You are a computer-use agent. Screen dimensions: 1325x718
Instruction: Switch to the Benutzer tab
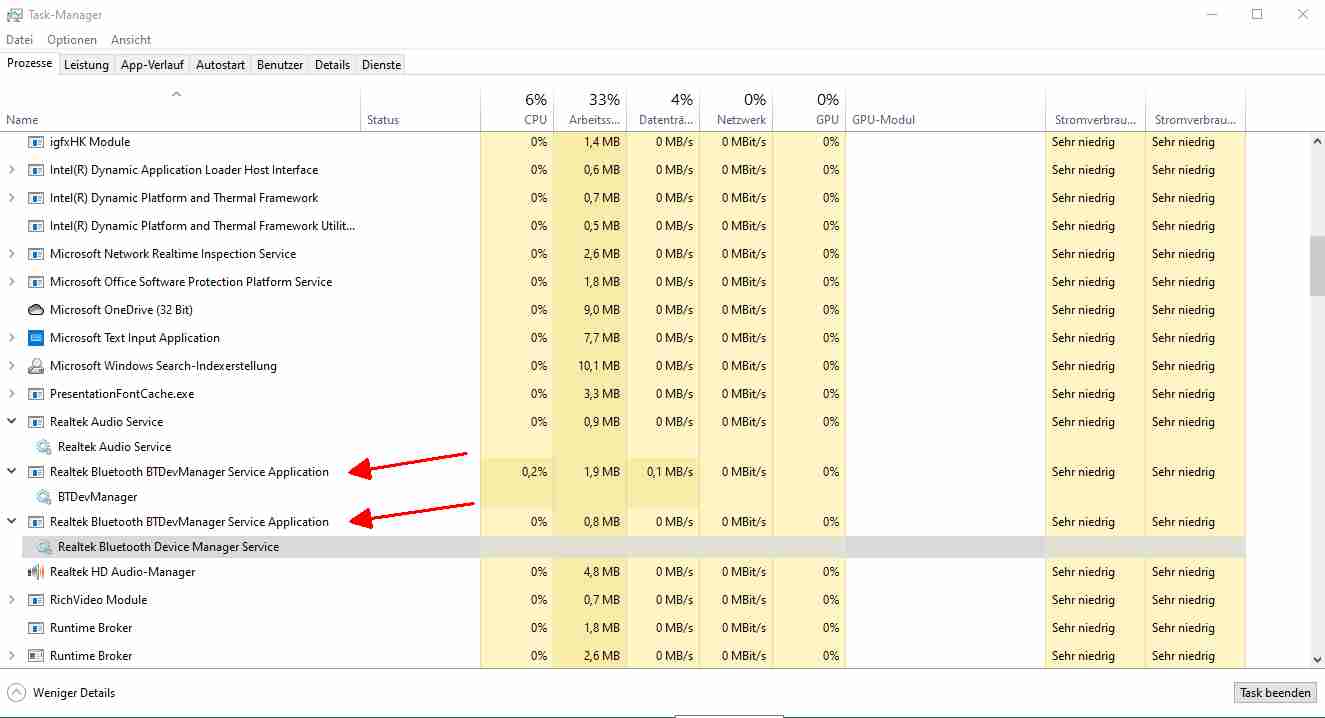point(280,65)
